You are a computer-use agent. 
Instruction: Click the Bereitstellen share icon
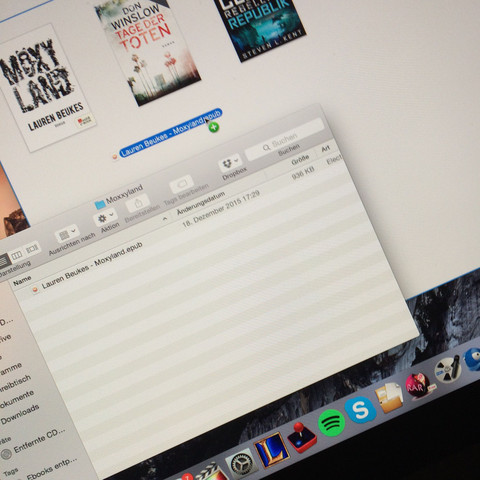[x=137, y=202]
